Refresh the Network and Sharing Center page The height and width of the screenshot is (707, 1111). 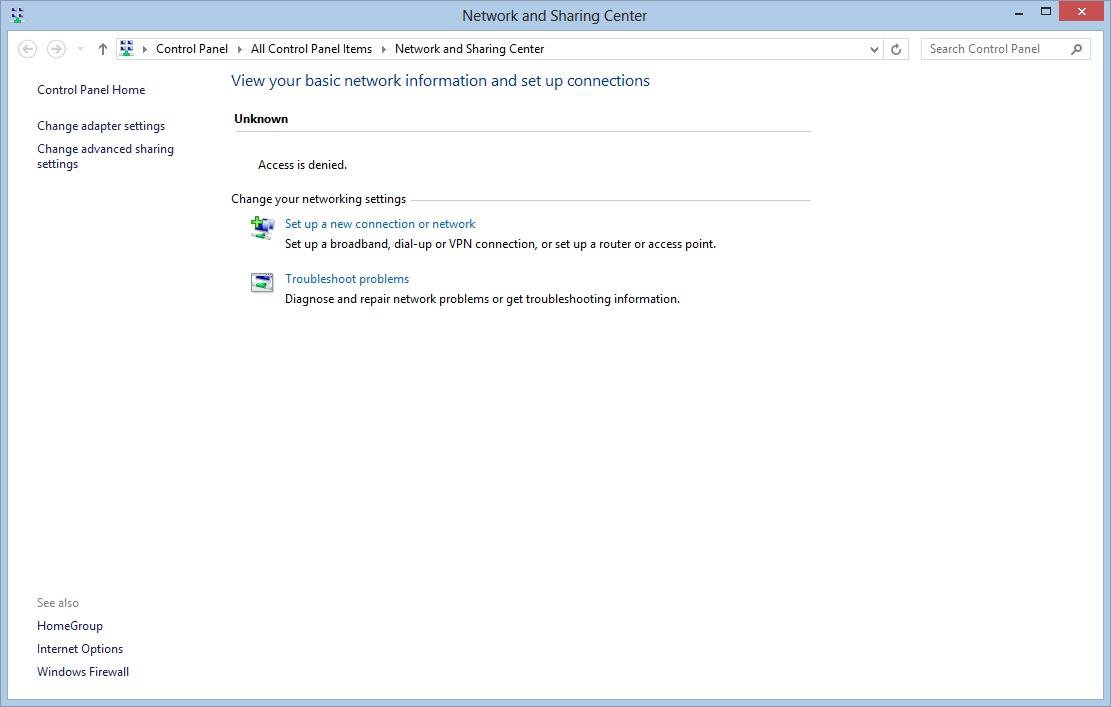pyautogui.click(x=896, y=49)
